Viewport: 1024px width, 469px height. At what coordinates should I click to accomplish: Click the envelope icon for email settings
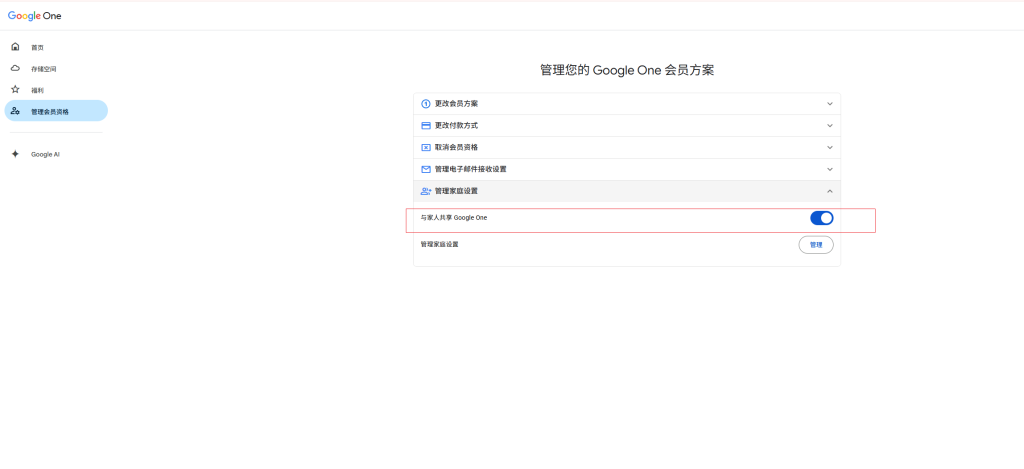426,169
